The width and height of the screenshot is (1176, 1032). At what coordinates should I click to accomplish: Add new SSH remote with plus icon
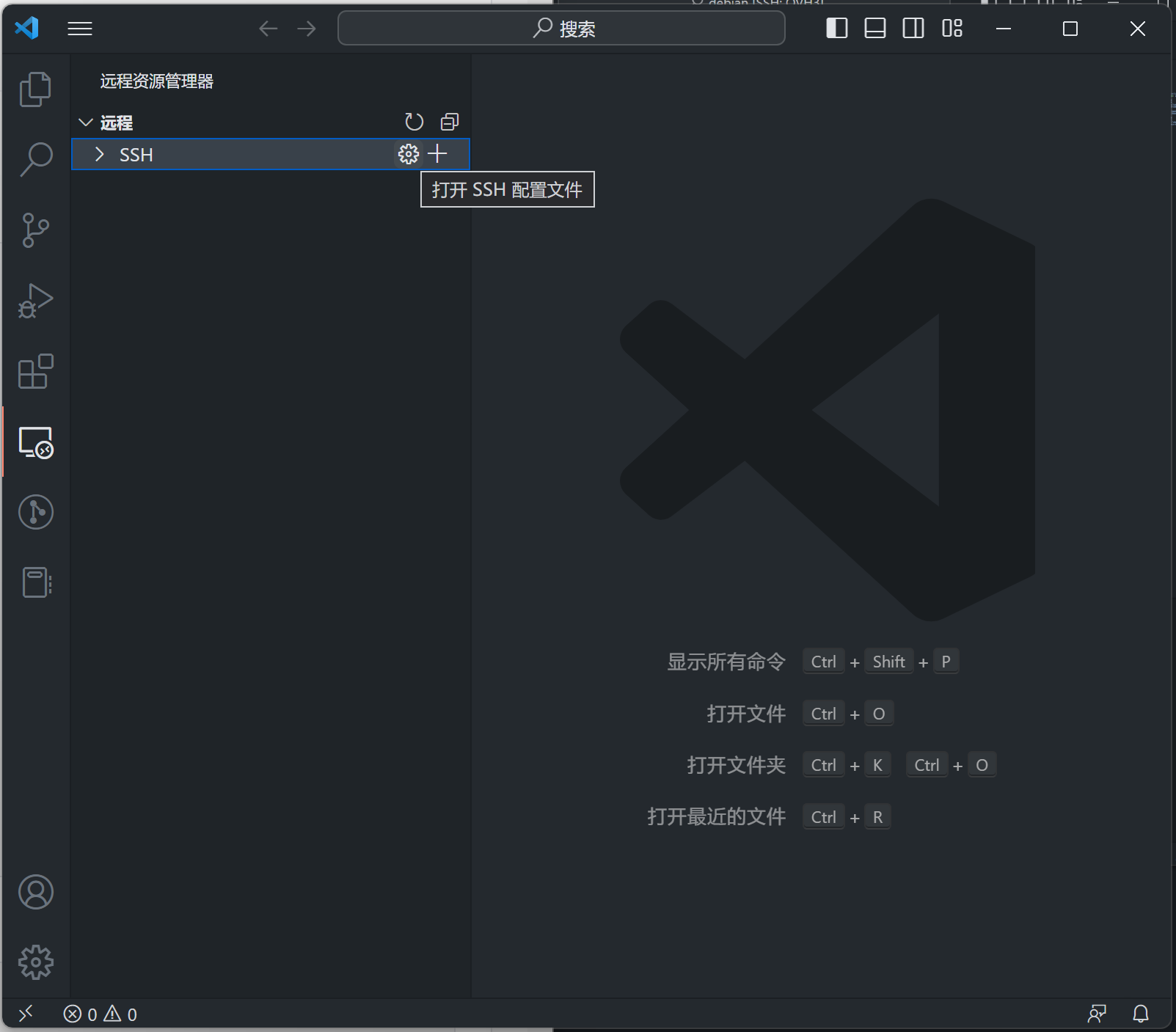tap(438, 154)
